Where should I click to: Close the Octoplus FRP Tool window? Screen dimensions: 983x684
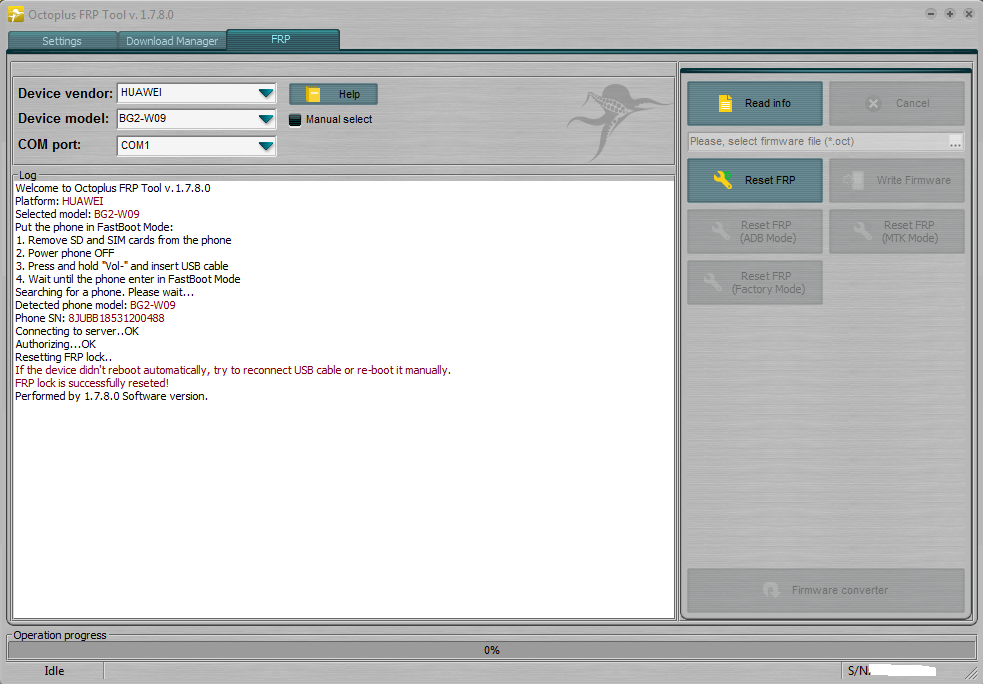969,14
